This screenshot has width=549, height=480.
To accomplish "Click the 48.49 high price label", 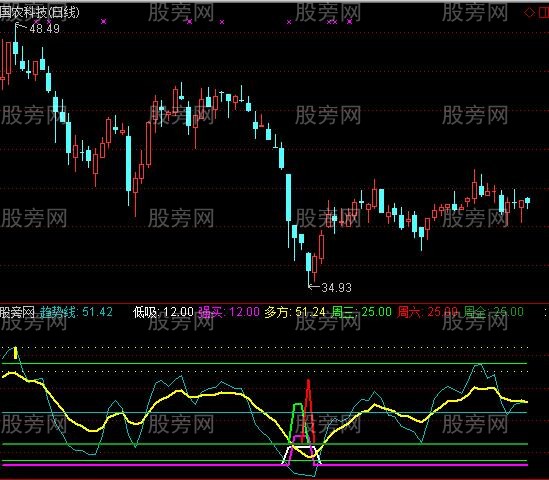I will click(x=44, y=29).
